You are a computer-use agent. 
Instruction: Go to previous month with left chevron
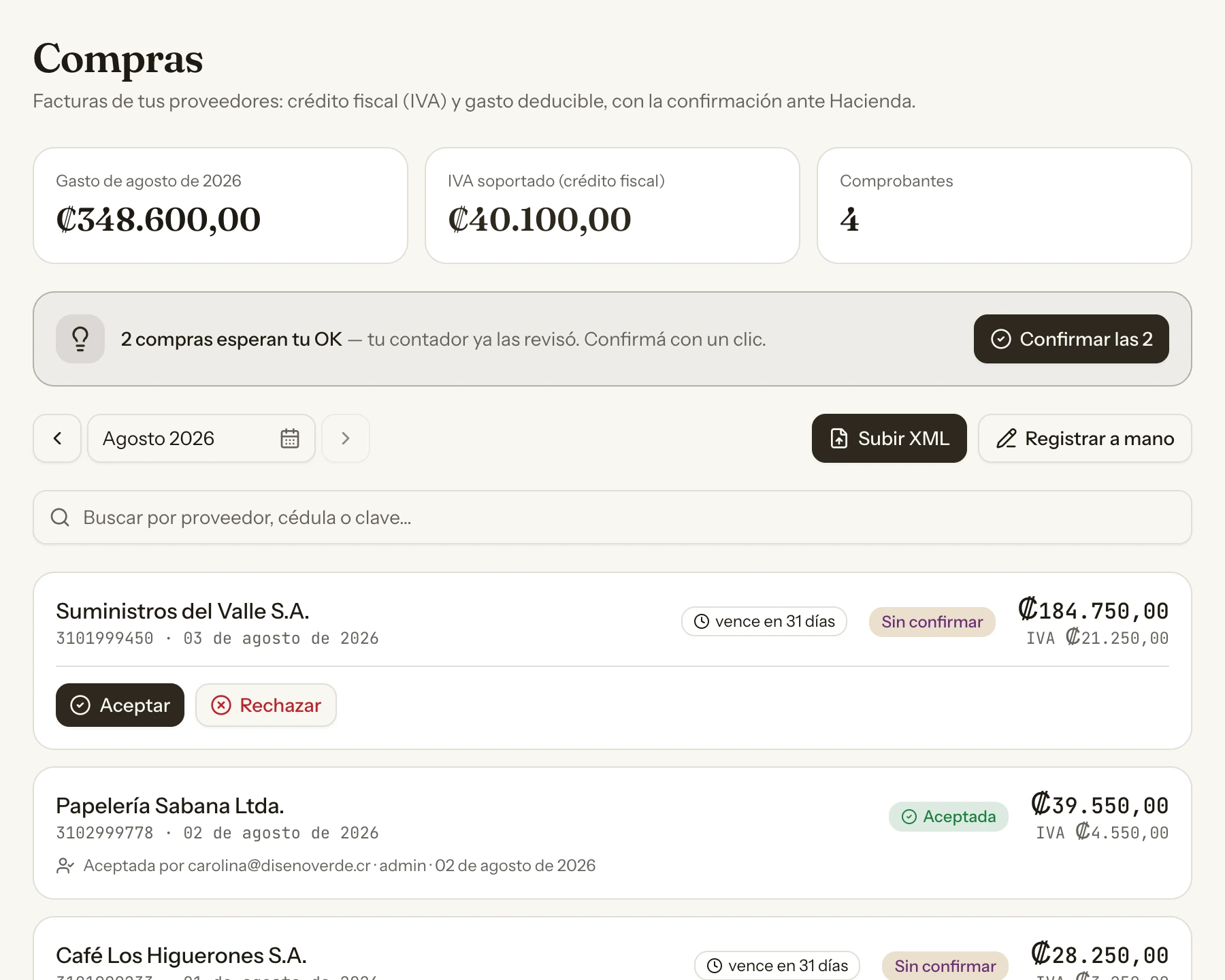tap(57, 438)
